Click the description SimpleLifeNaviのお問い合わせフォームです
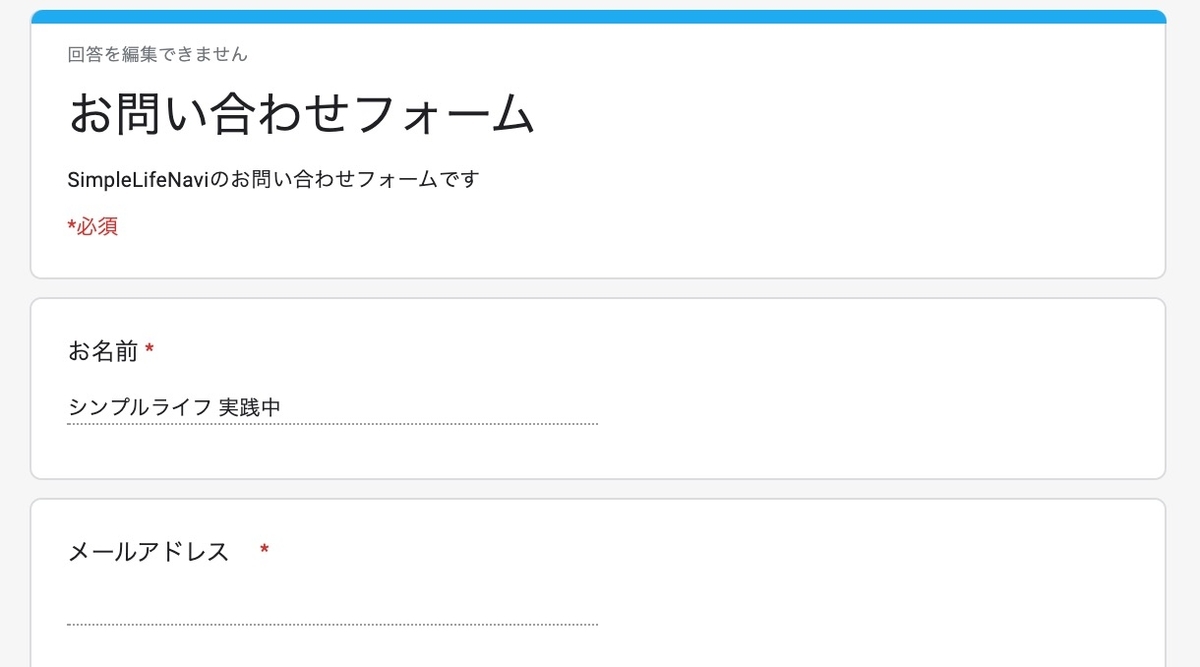The image size is (1200, 667). pos(272,179)
